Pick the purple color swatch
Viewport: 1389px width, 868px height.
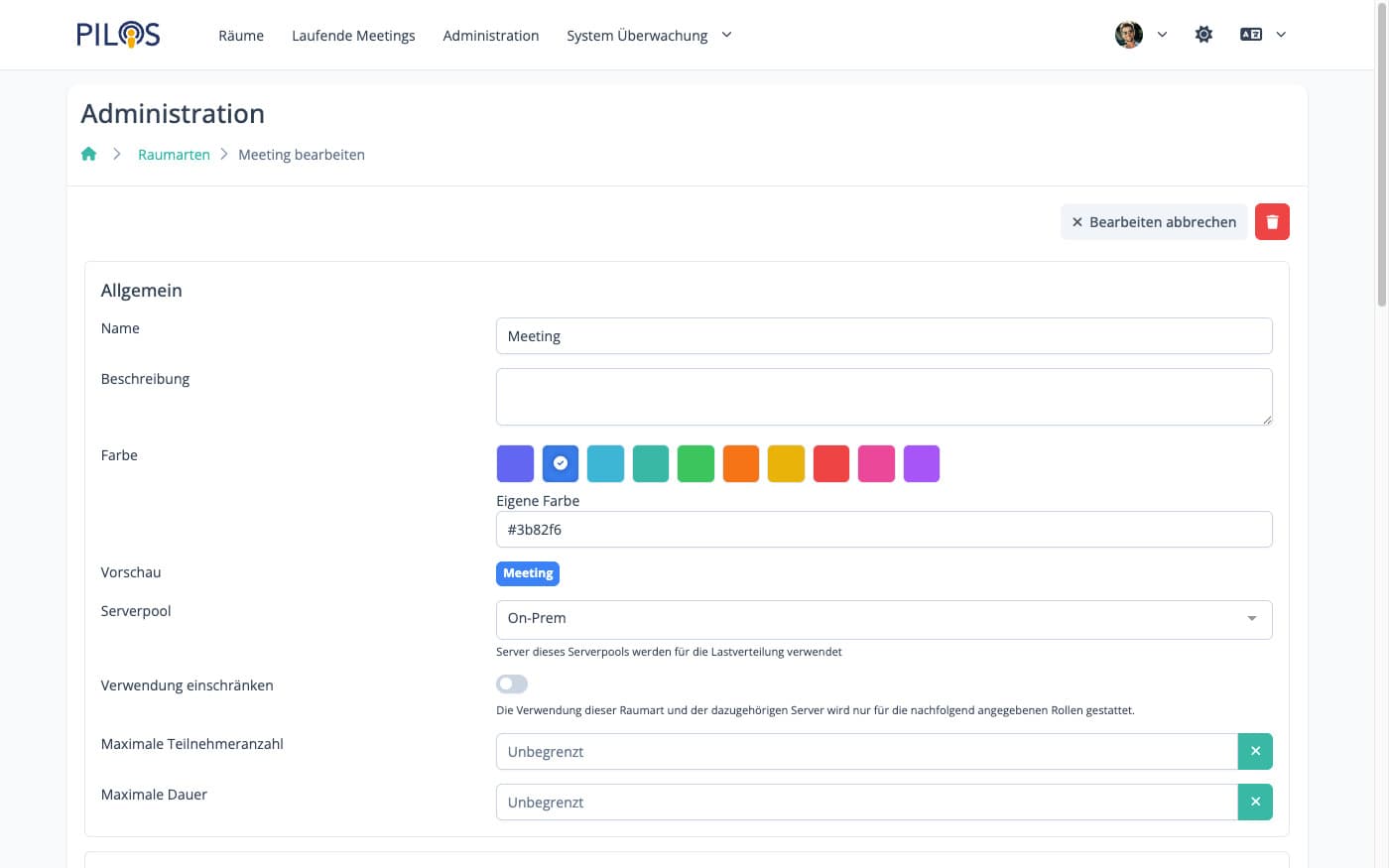921,464
